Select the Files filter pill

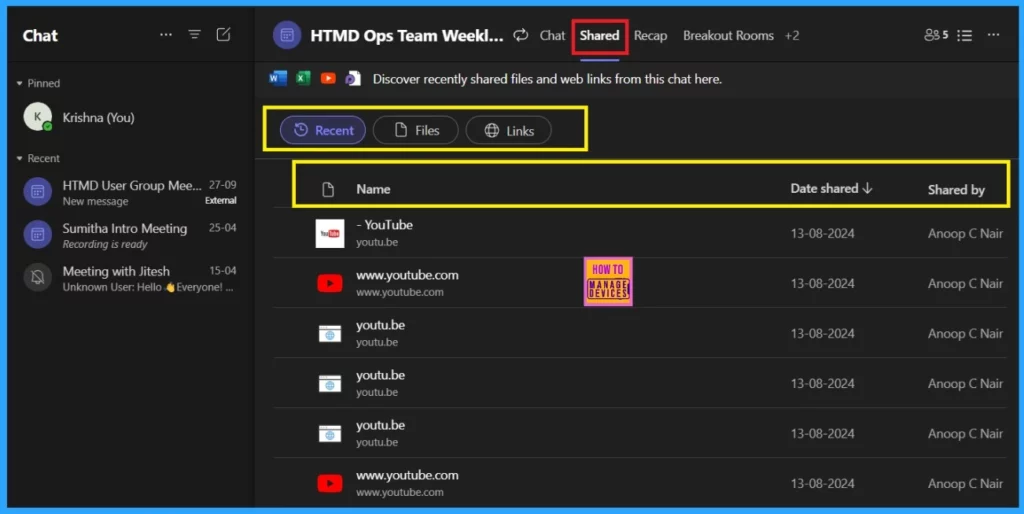(415, 131)
